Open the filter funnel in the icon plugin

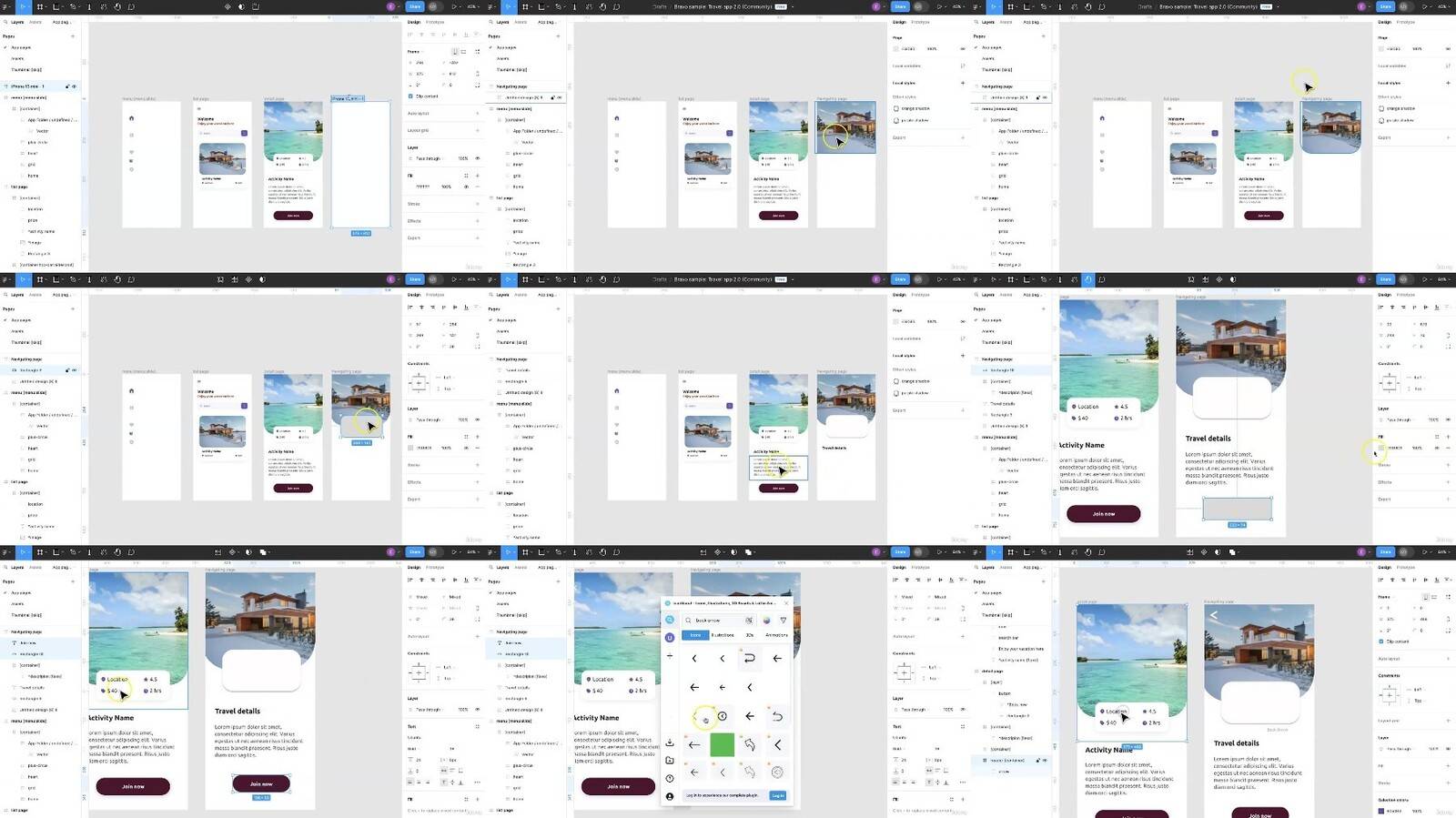tap(783, 621)
